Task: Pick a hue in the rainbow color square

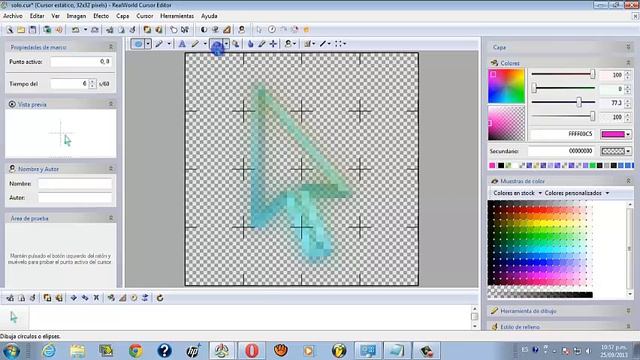Action: 506,86
